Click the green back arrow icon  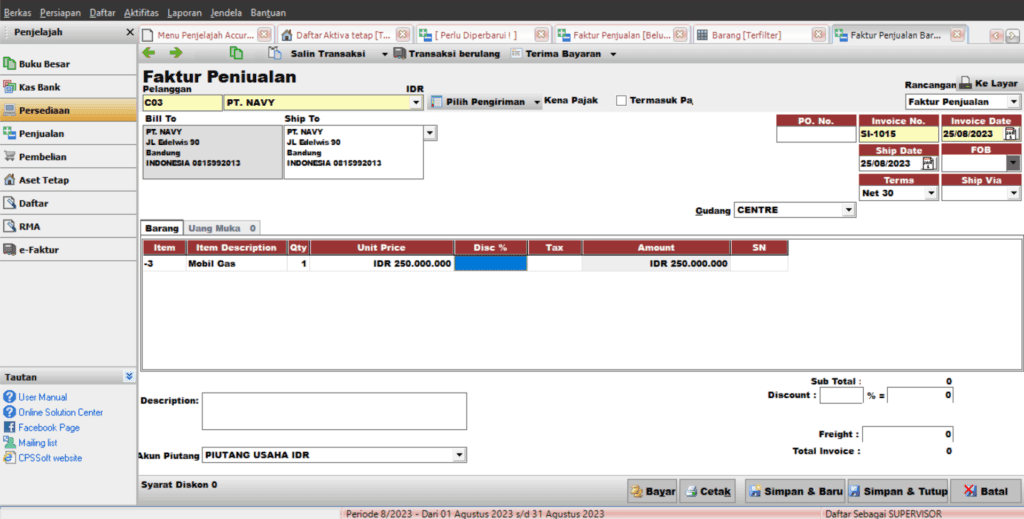click(149, 53)
